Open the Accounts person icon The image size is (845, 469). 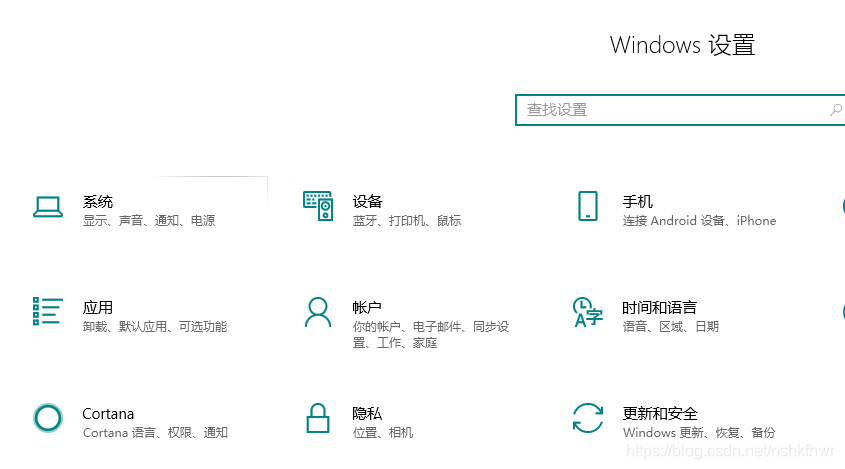pyautogui.click(x=318, y=312)
